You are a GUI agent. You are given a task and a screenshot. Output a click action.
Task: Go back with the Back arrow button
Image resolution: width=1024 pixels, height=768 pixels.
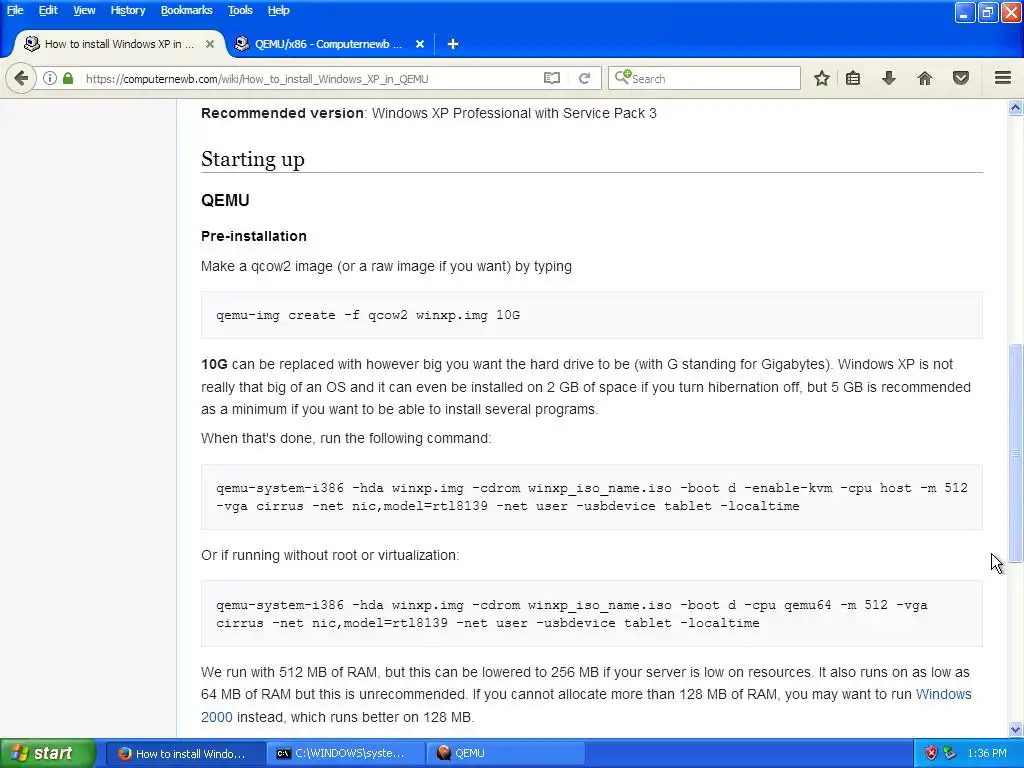[x=21, y=78]
